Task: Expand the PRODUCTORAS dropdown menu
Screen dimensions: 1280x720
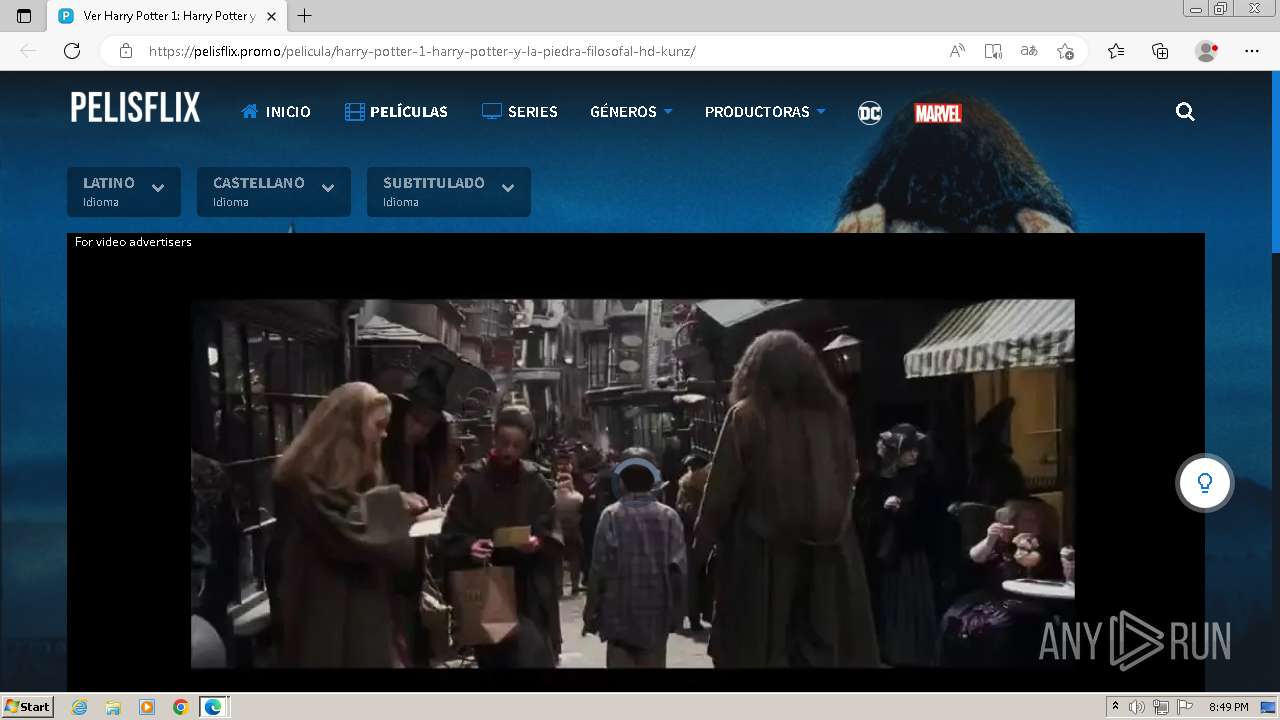Action: tap(765, 112)
